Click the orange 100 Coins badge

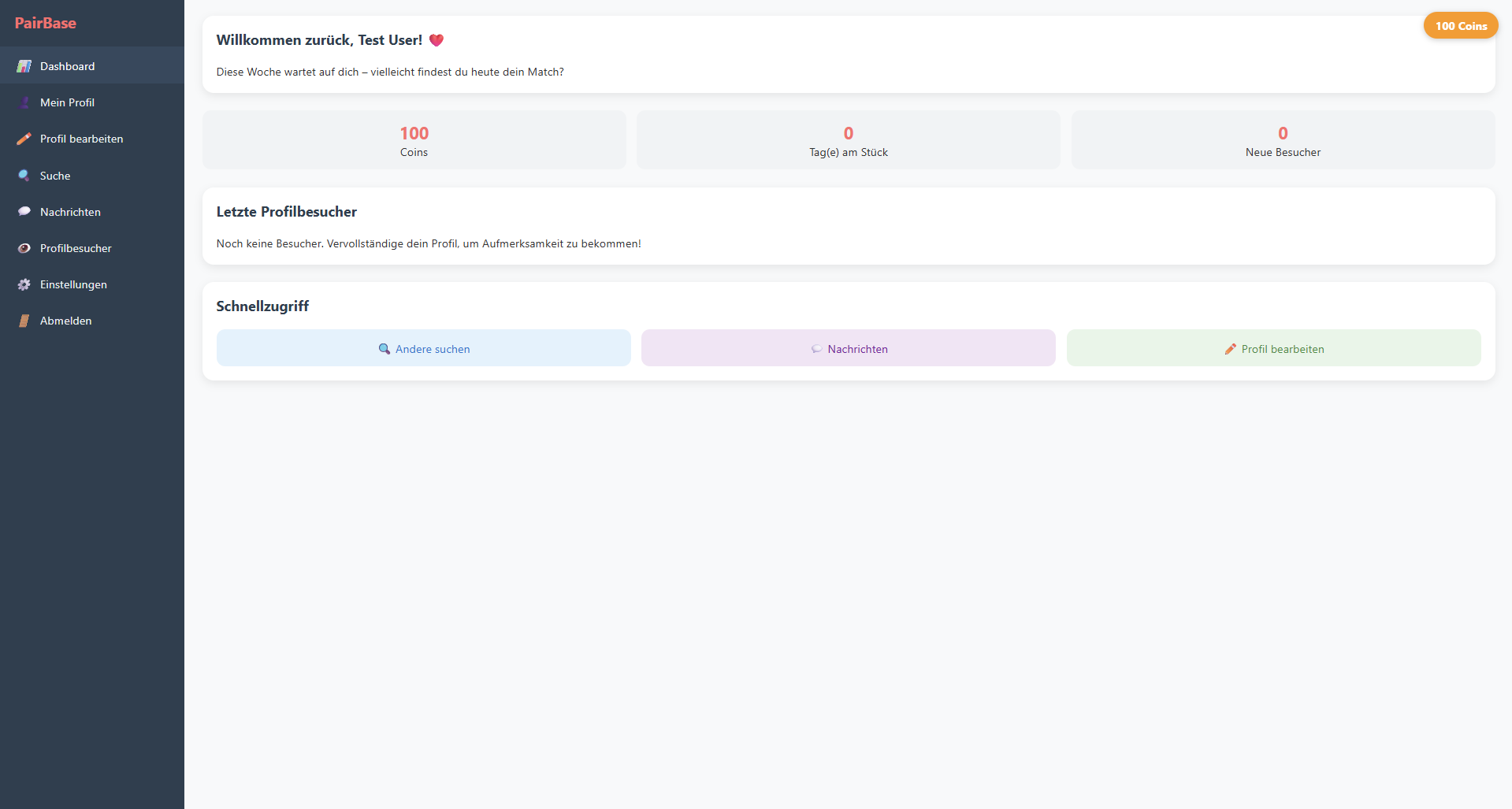pos(1461,24)
